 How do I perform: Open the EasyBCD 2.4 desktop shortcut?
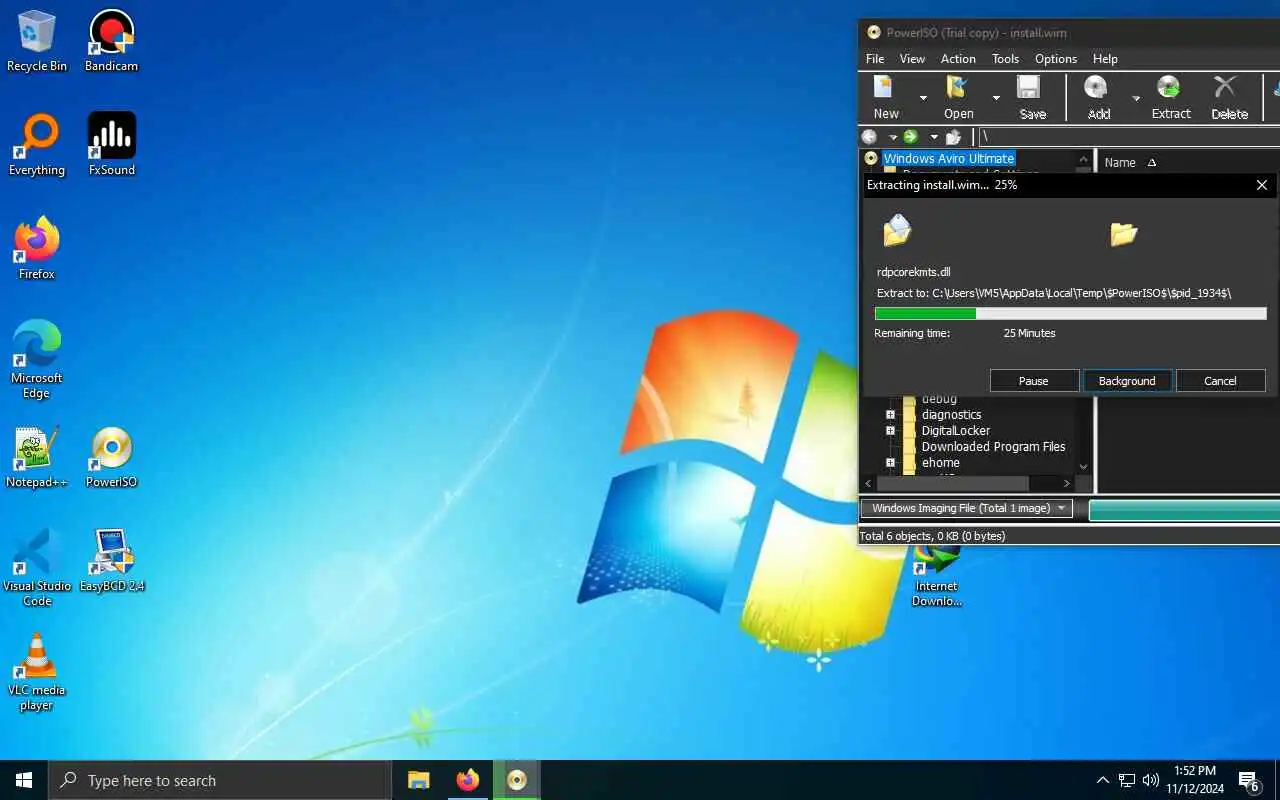click(x=111, y=561)
